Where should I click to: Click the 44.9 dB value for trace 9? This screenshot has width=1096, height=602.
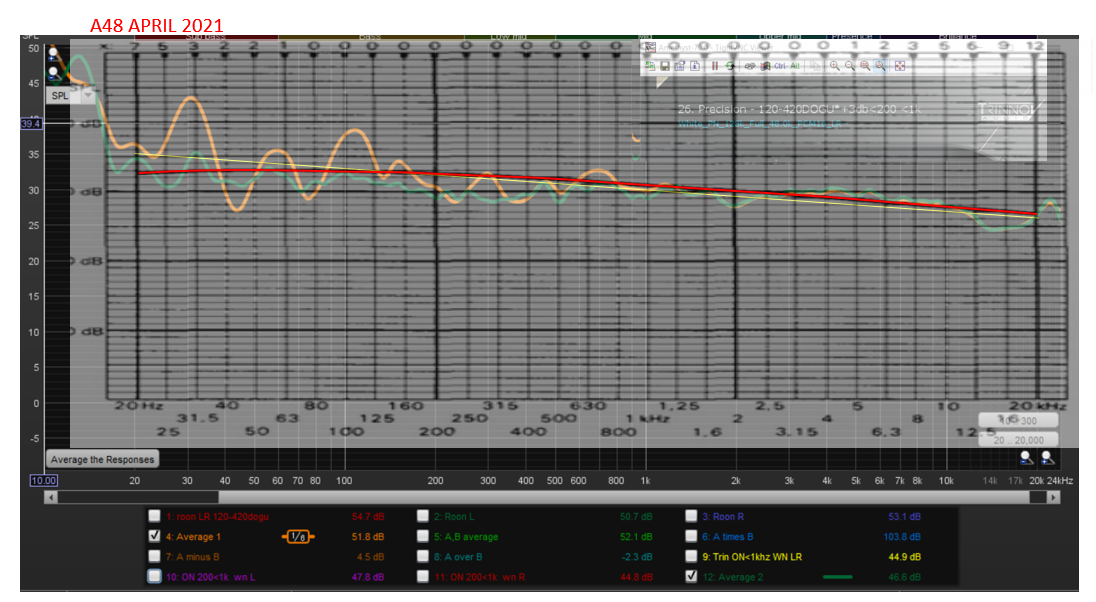[904, 557]
